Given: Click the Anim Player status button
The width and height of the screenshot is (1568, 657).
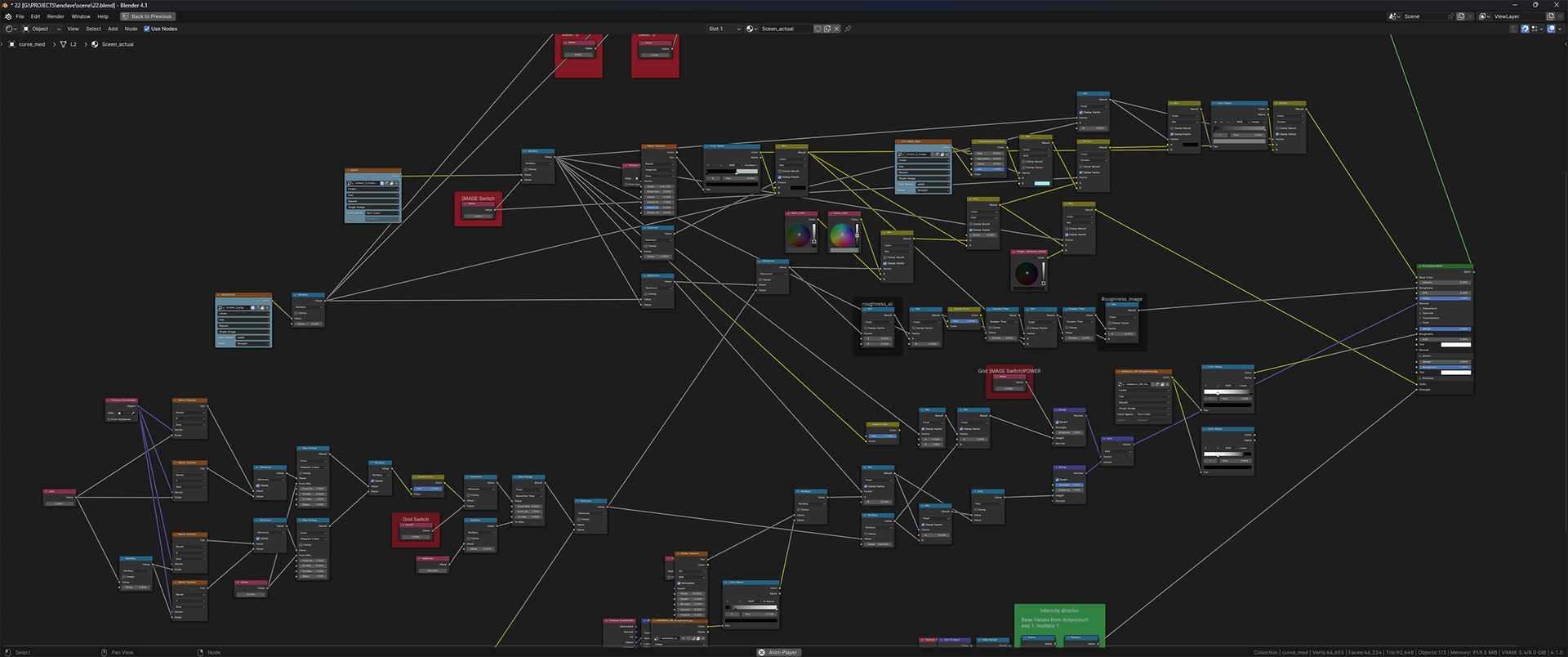Looking at the screenshot, I should tap(779, 652).
